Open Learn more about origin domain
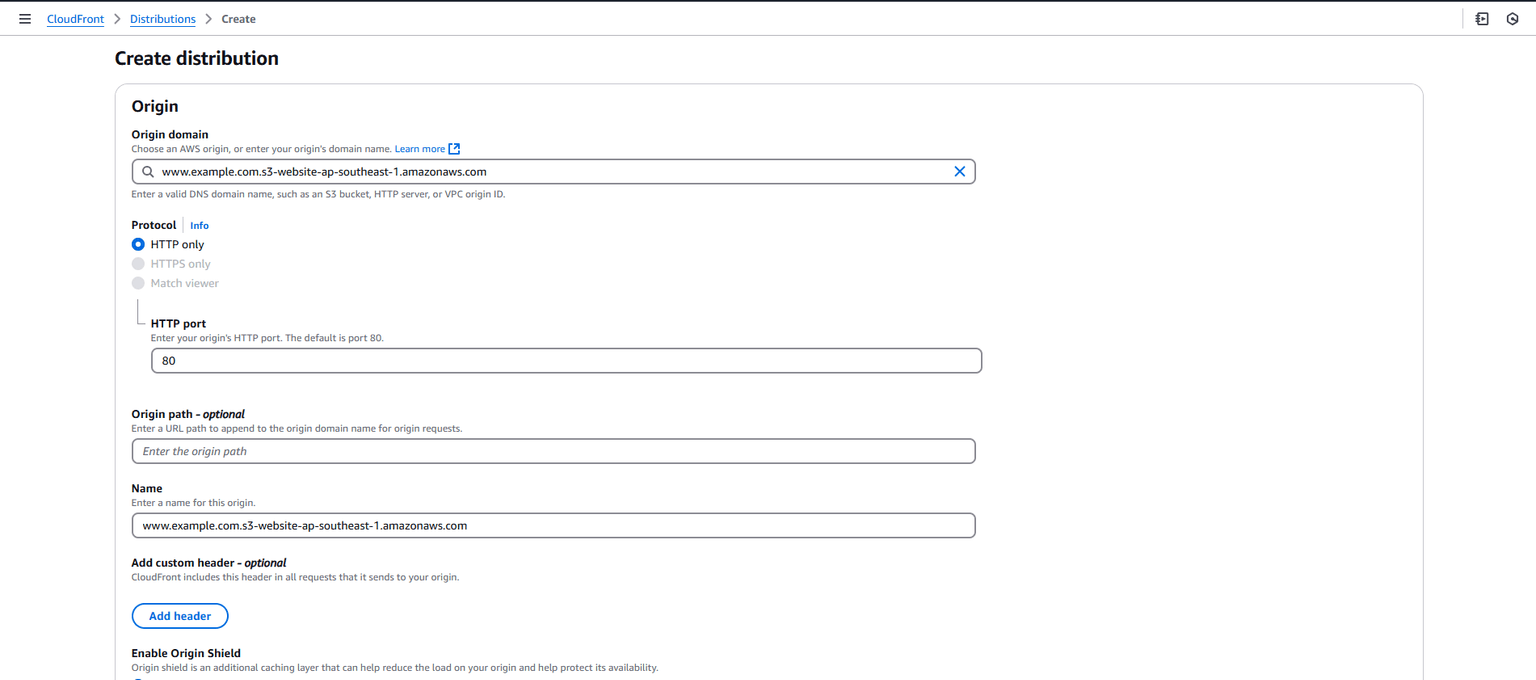Viewport: 1536px width, 680px height. tap(419, 149)
